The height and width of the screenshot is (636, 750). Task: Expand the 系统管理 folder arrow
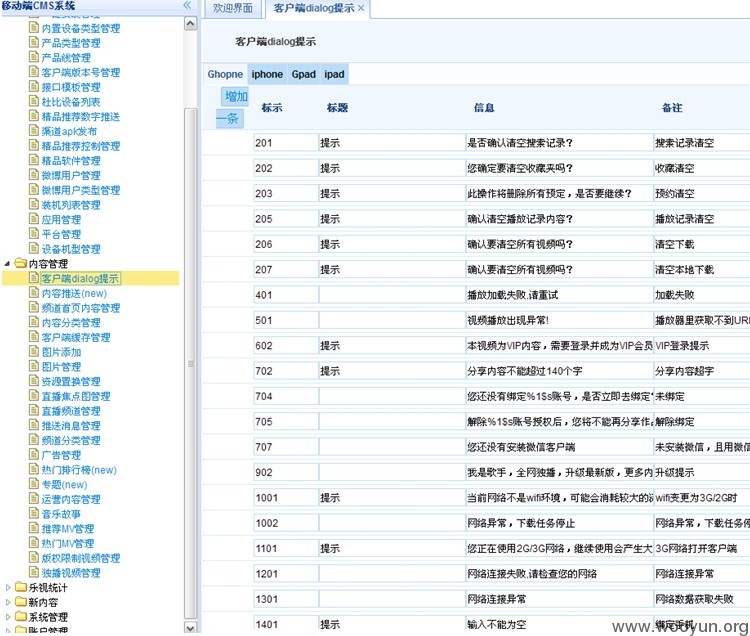click(x=7, y=617)
